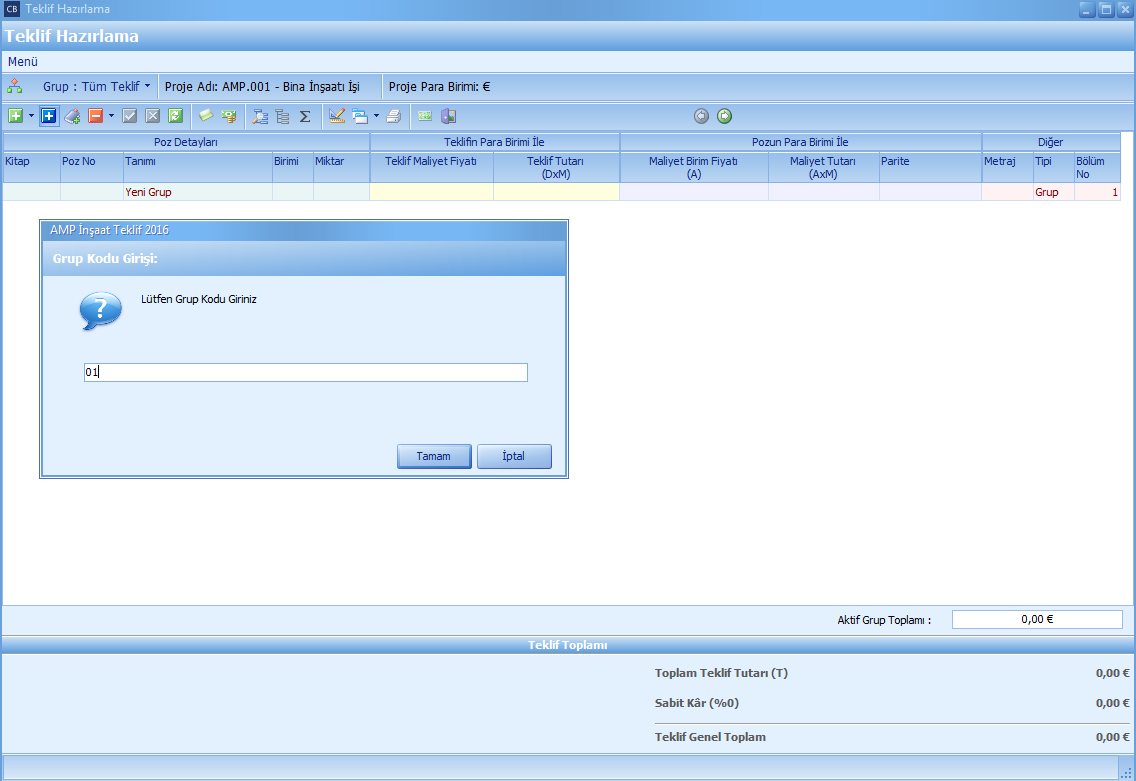Viewport: 1136px width, 781px height.
Task: Click the gray checkmark toolbar icon
Action: point(129,116)
